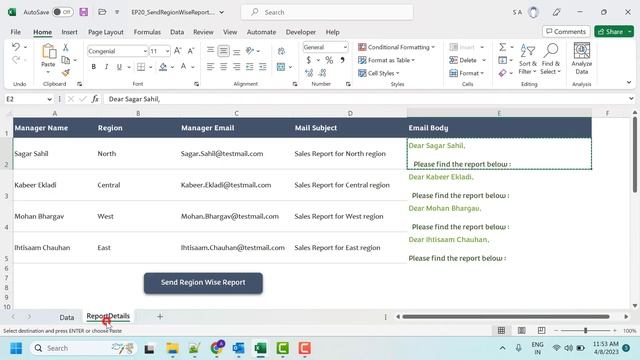640x360 pixels.
Task: Open the Insert ribbon tab
Action: point(69,32)
